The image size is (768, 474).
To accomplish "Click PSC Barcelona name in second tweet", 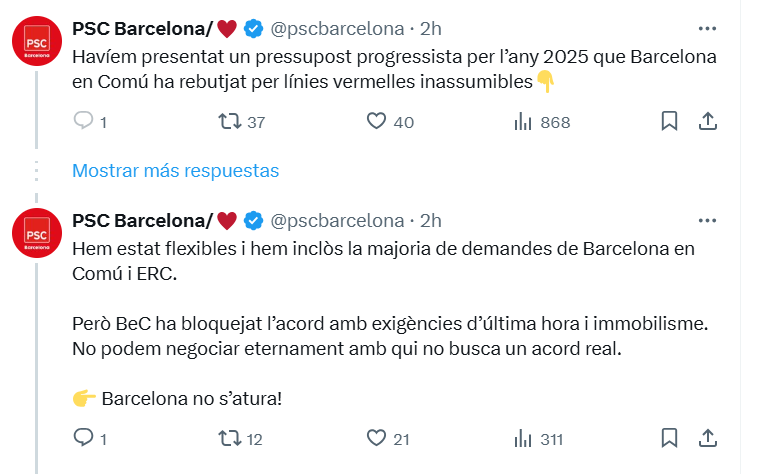I will 140,220.
